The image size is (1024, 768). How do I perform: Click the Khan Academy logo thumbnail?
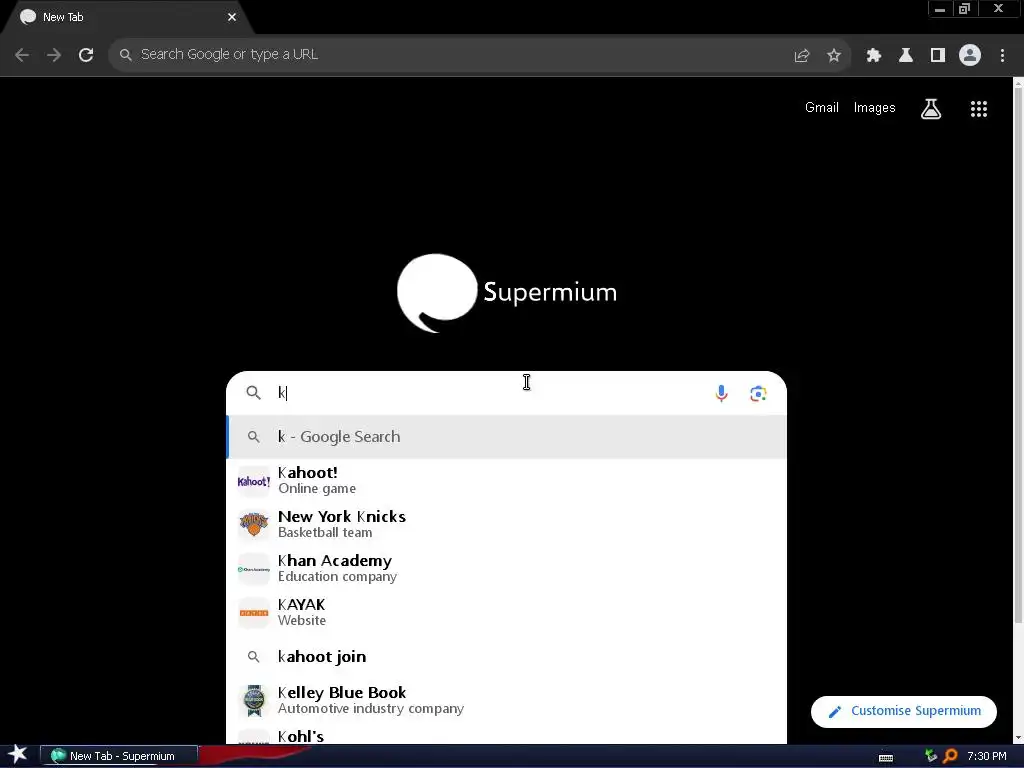[253, 569]
